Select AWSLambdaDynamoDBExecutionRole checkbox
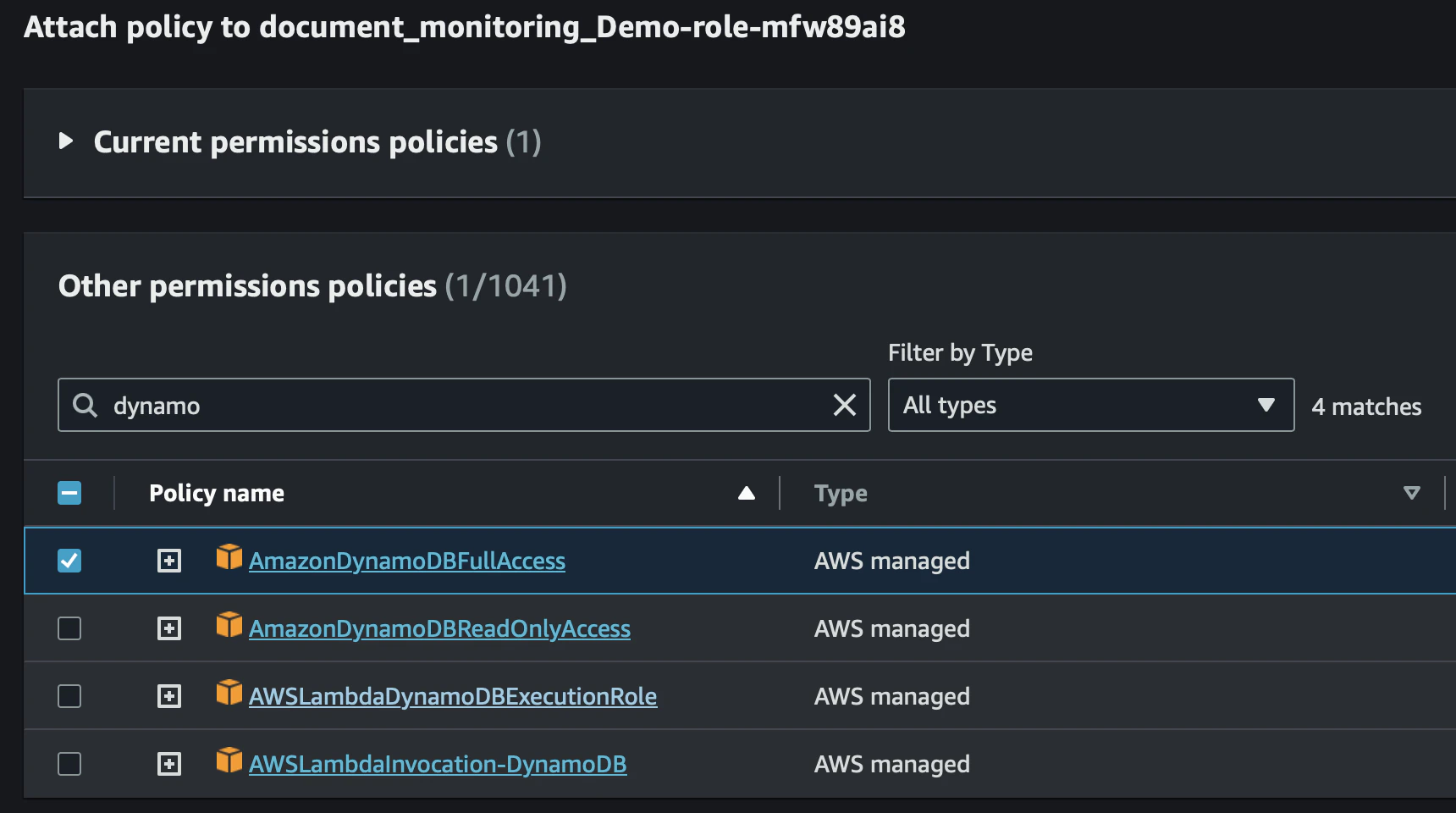 pyautogui.click(x=69, y=696)
